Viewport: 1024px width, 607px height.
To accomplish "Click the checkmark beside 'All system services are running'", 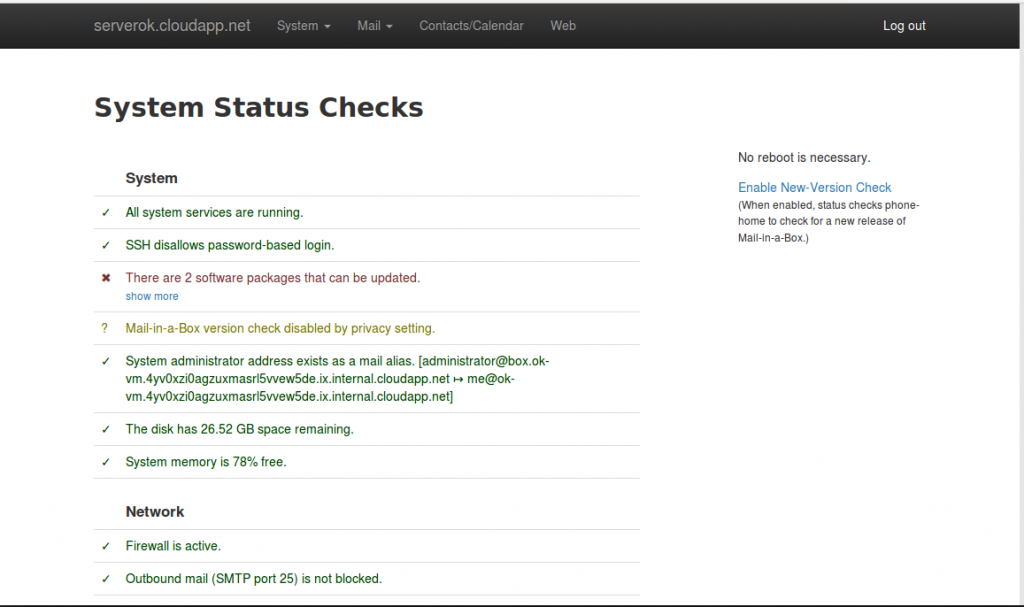I will 105,212.
